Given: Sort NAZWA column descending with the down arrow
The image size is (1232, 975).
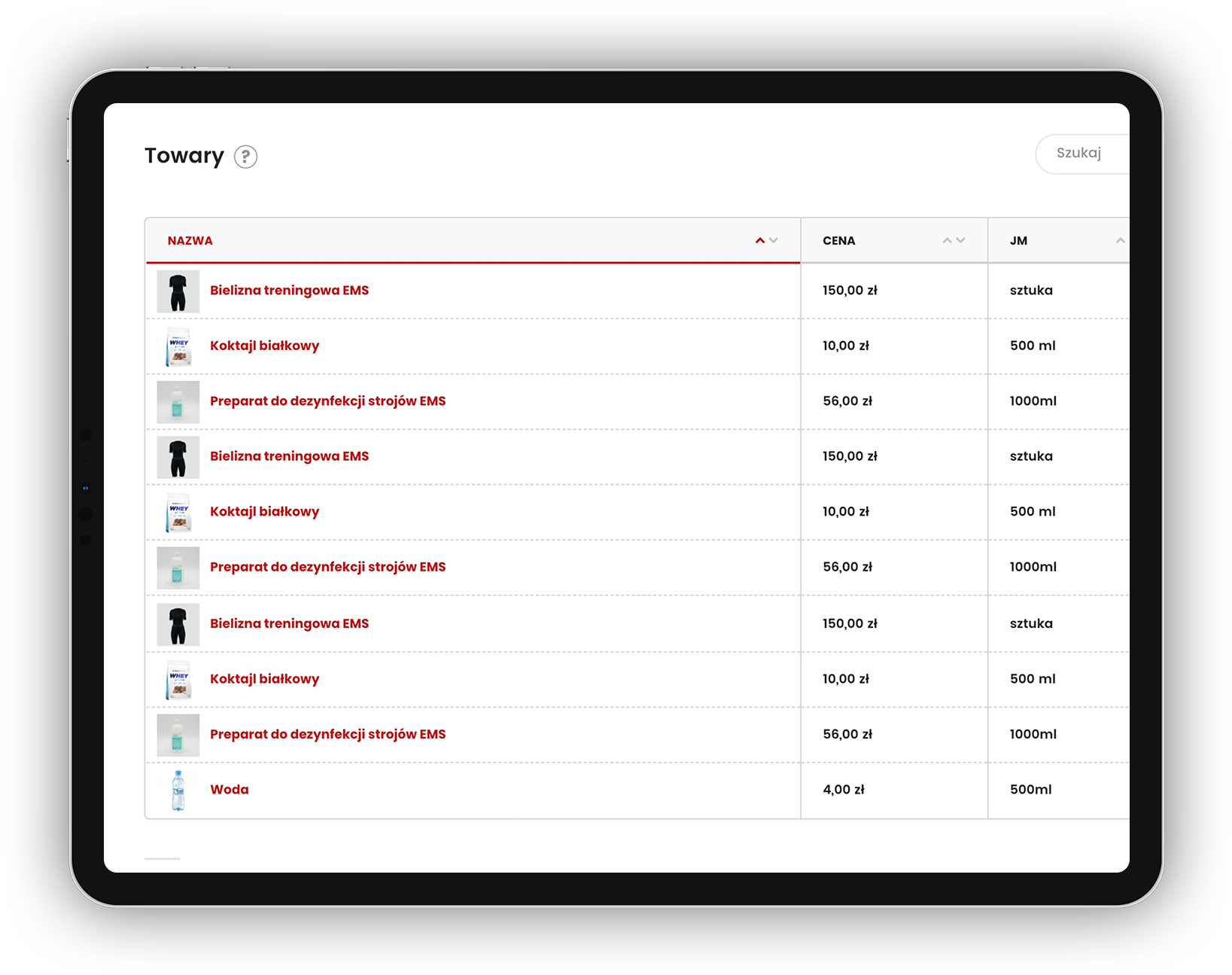Looking at the screenshot, I should pos(774,241).
